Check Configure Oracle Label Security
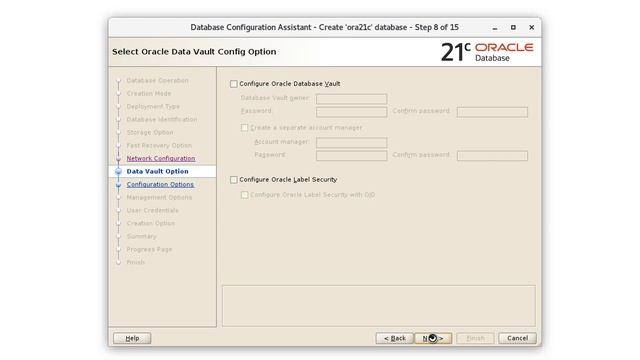The width and height of the screenshot is (640, 360). [x=233, y=180]
